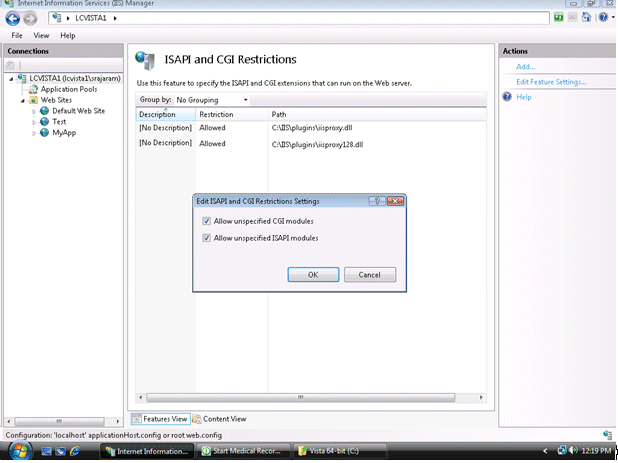Select the MyApp site globe icon
Screen dimensions: 618x463
(45, 133)
